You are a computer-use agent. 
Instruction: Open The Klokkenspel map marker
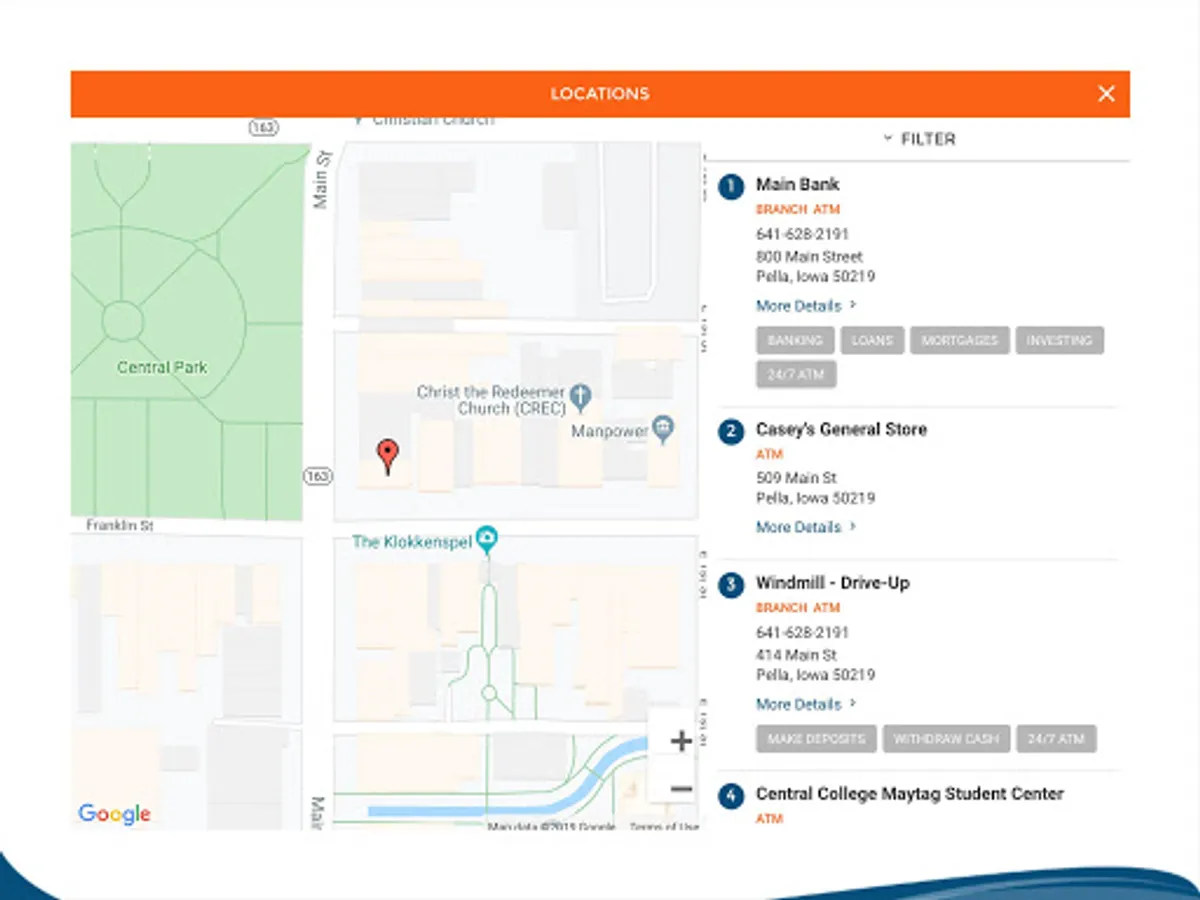(487, 541)
